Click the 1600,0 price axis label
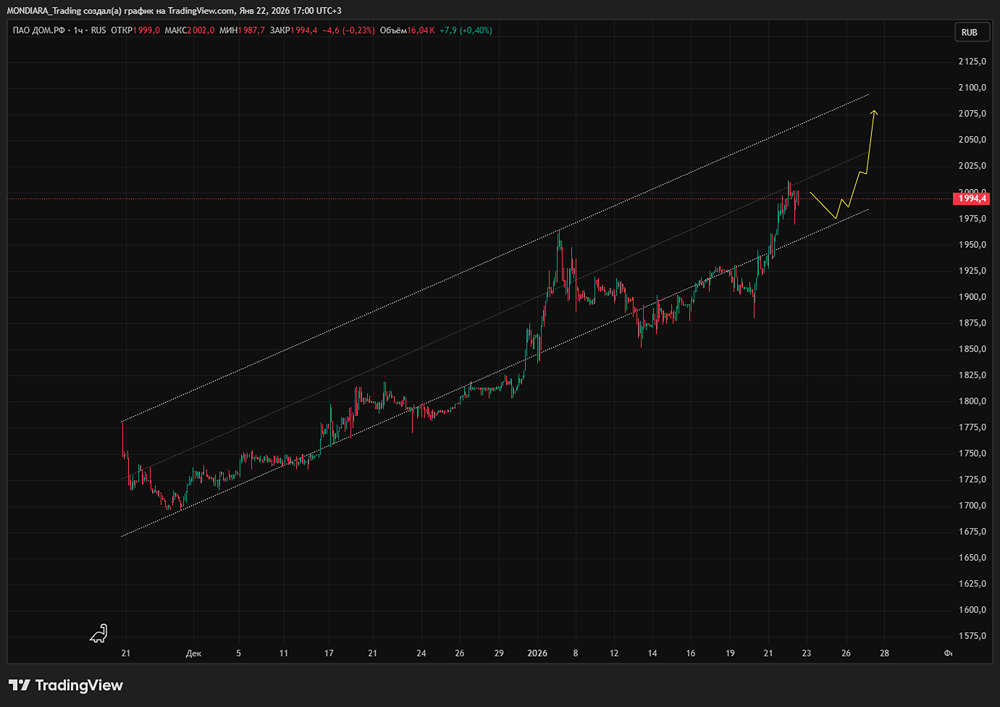1000x707 pixels. click(972, 610)
